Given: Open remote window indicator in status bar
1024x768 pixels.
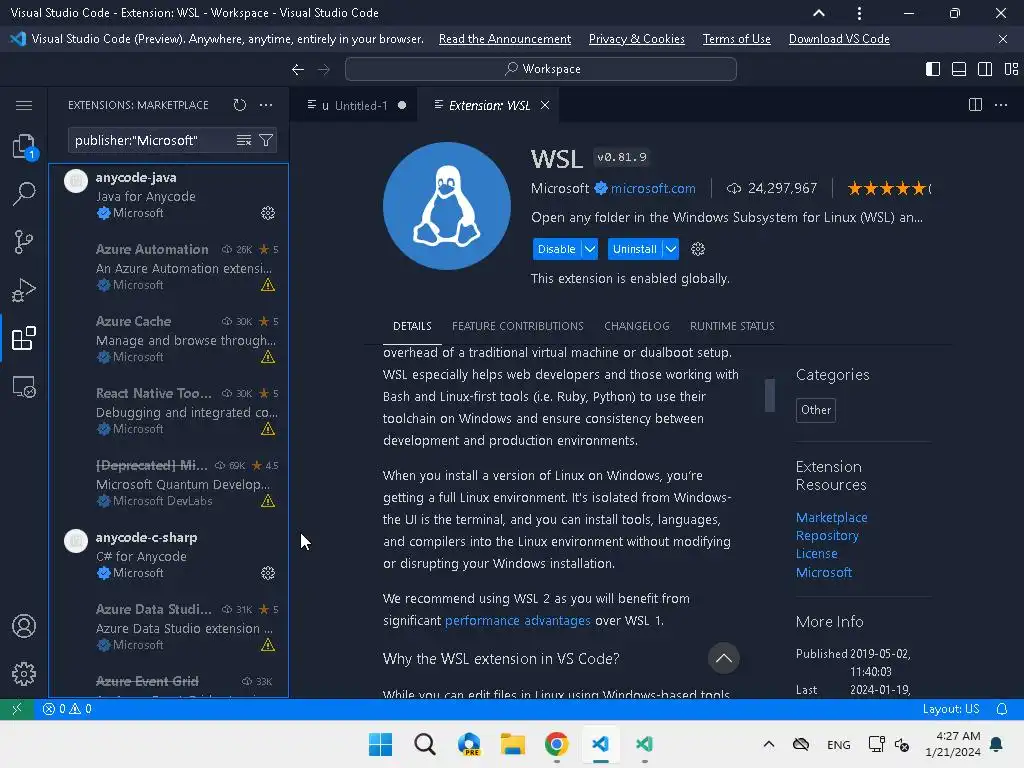Looking at the screenshot, I should click(x=17, y=709).
